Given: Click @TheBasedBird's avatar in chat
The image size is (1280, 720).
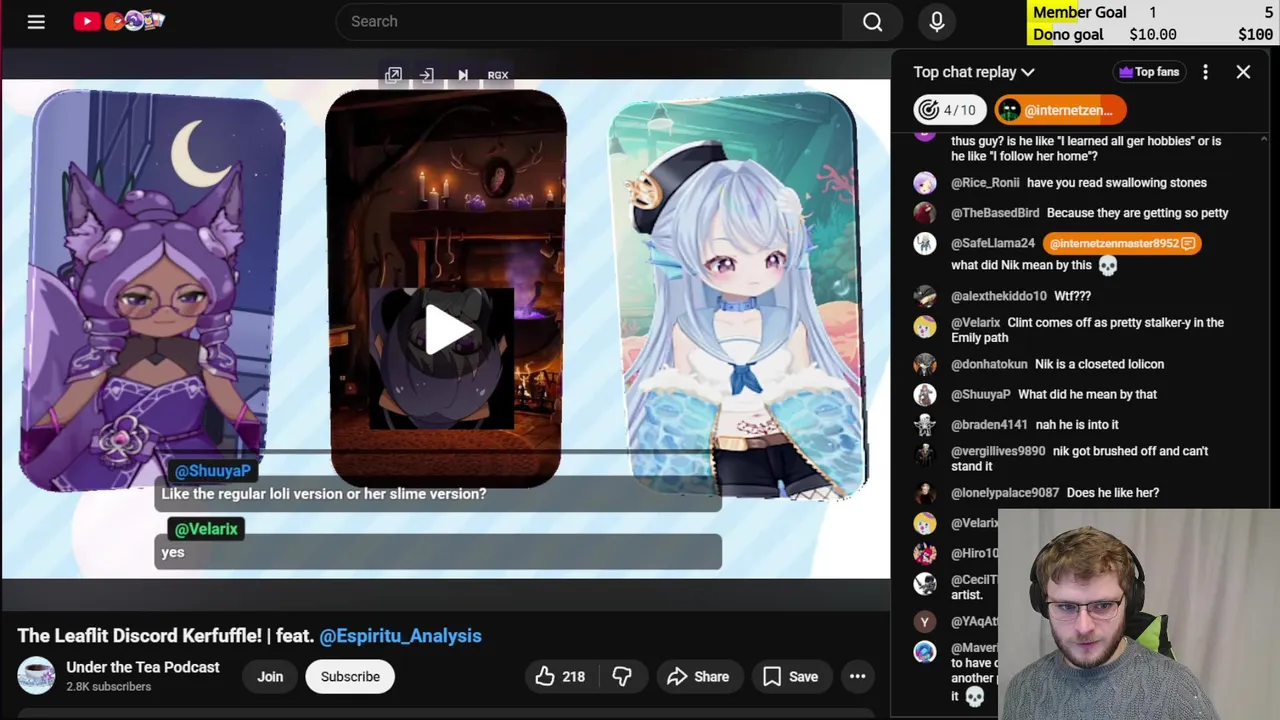Looking at the screenshot, I should click(x=925, y=213).
